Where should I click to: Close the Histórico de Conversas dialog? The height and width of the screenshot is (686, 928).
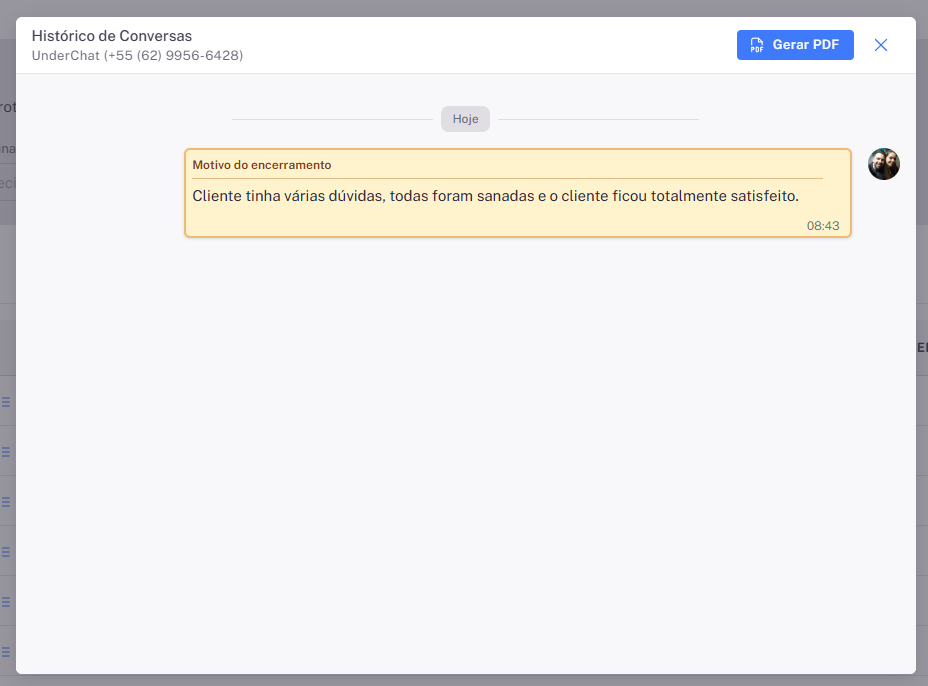pos(881,45)
